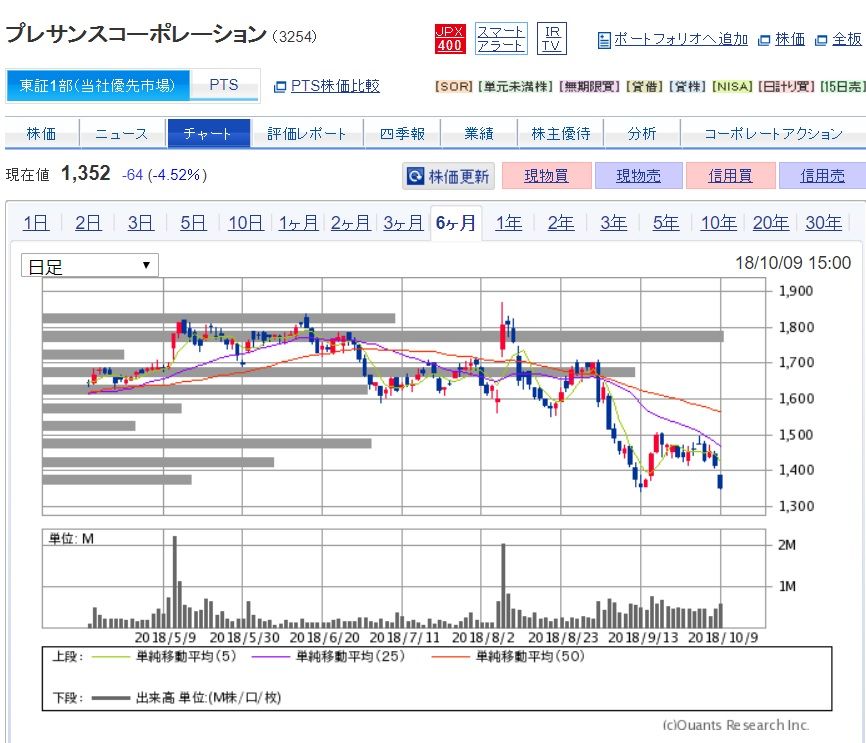Screen dimensions: 866x743
Task: Set the chart period to 2日
Action: [88, 223]
